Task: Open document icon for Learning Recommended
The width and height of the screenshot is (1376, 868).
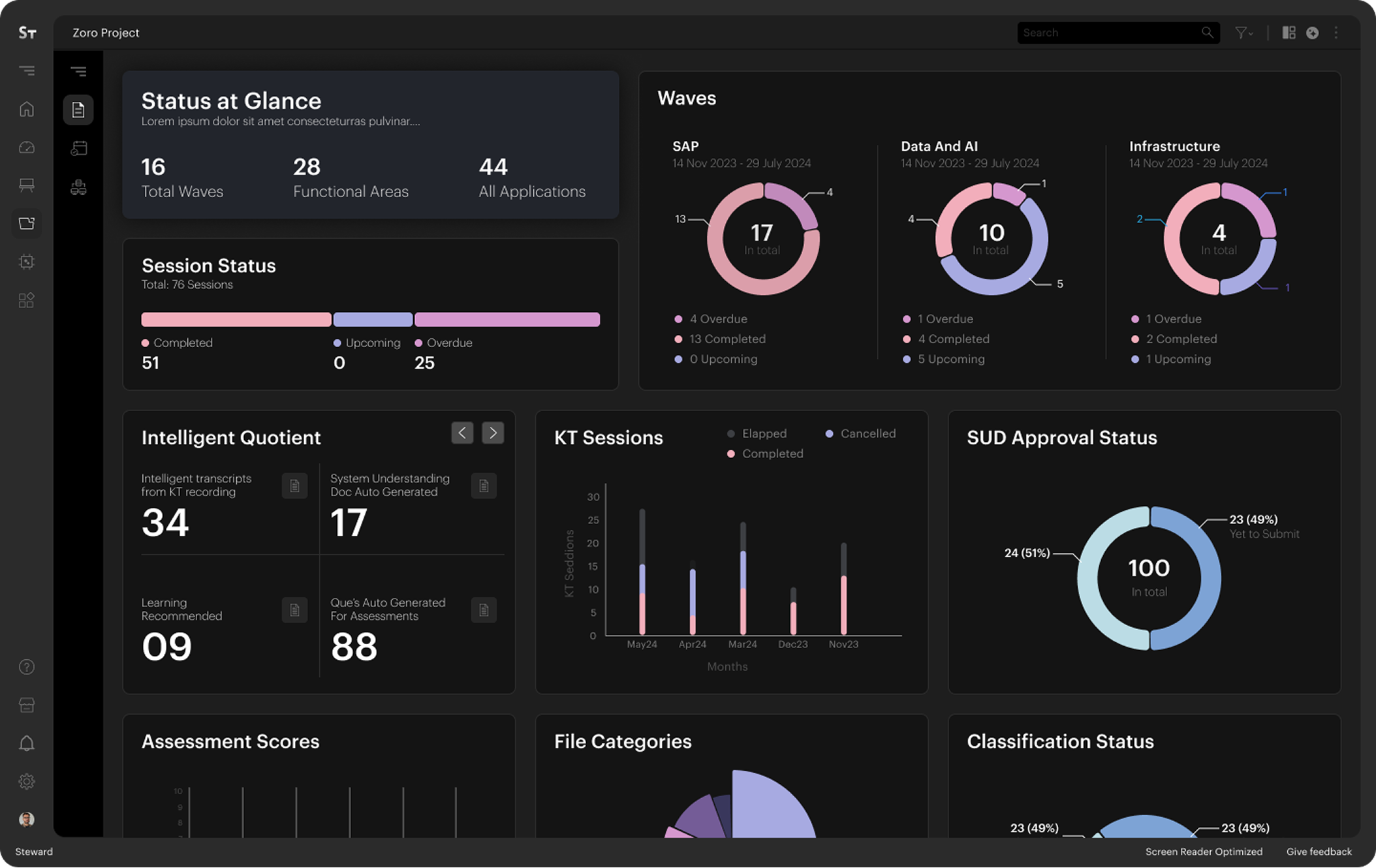Action: coord(294,610)
